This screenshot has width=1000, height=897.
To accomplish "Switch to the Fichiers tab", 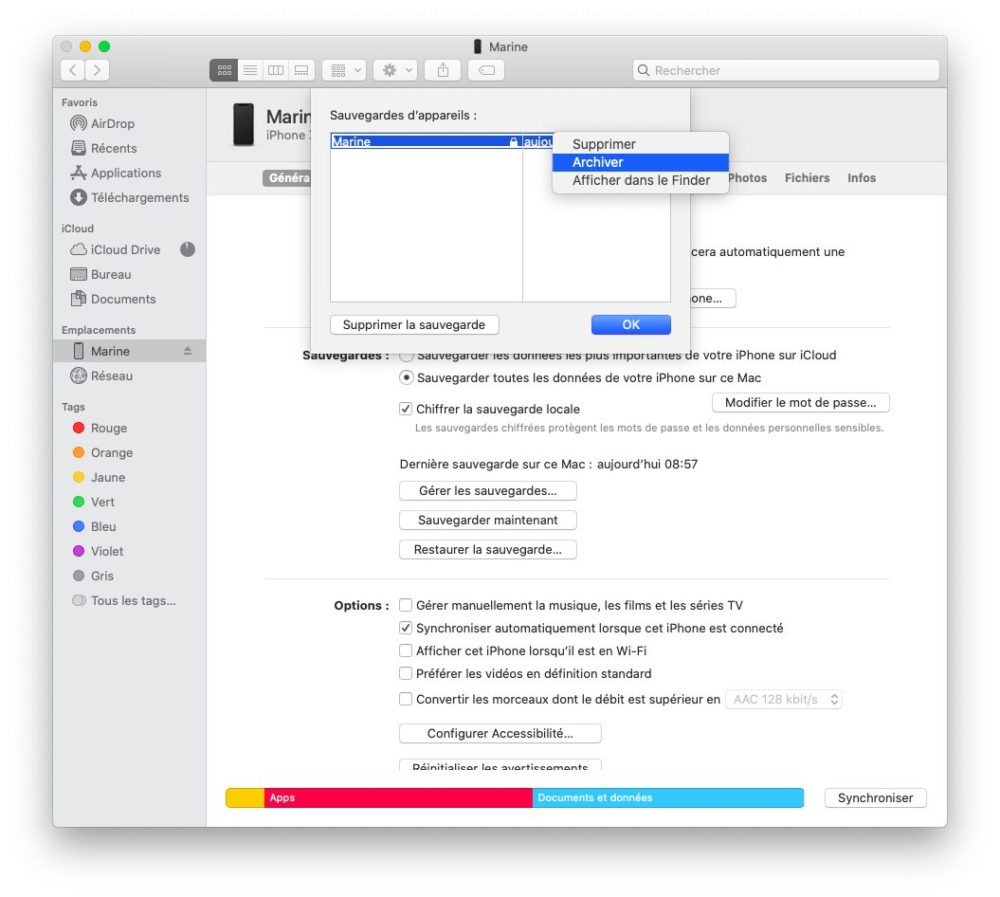I will tap(807, 178).
